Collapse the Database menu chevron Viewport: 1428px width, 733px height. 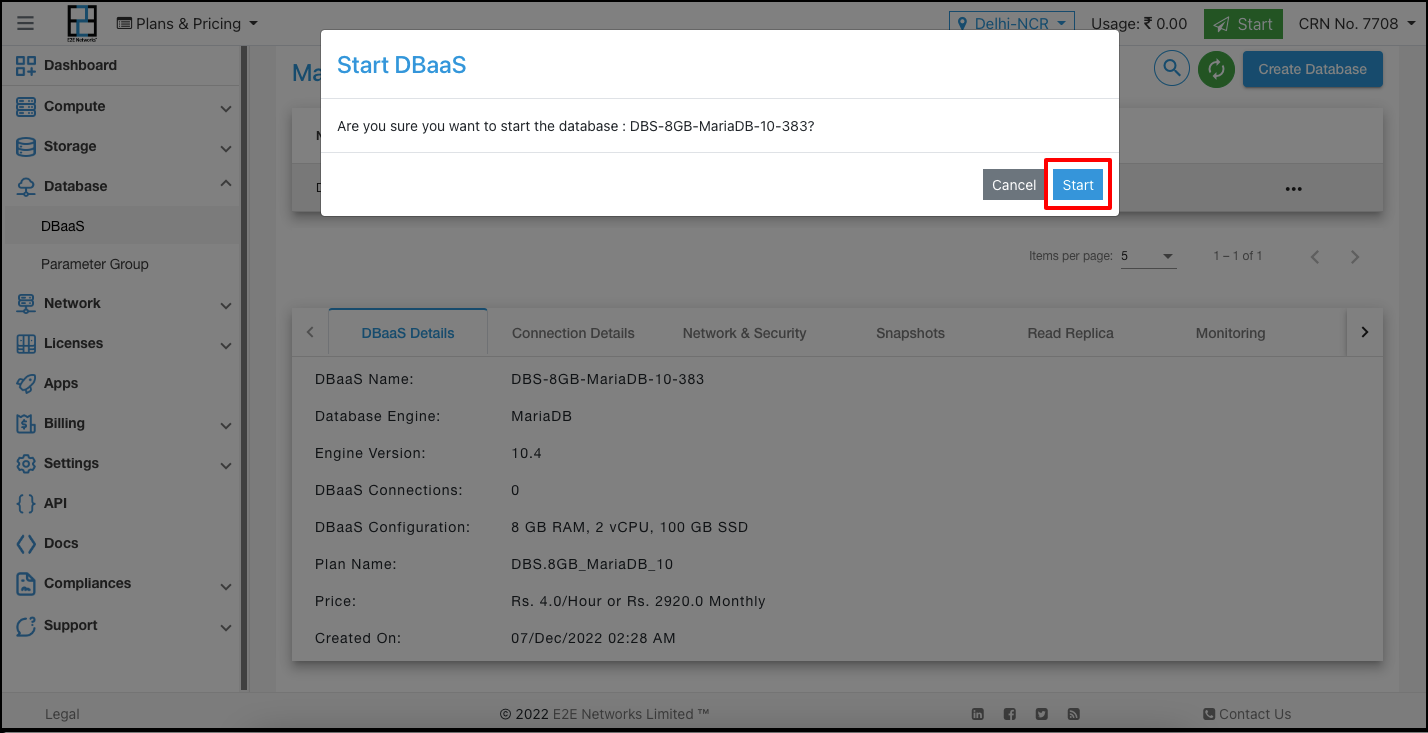click(226, 184)
